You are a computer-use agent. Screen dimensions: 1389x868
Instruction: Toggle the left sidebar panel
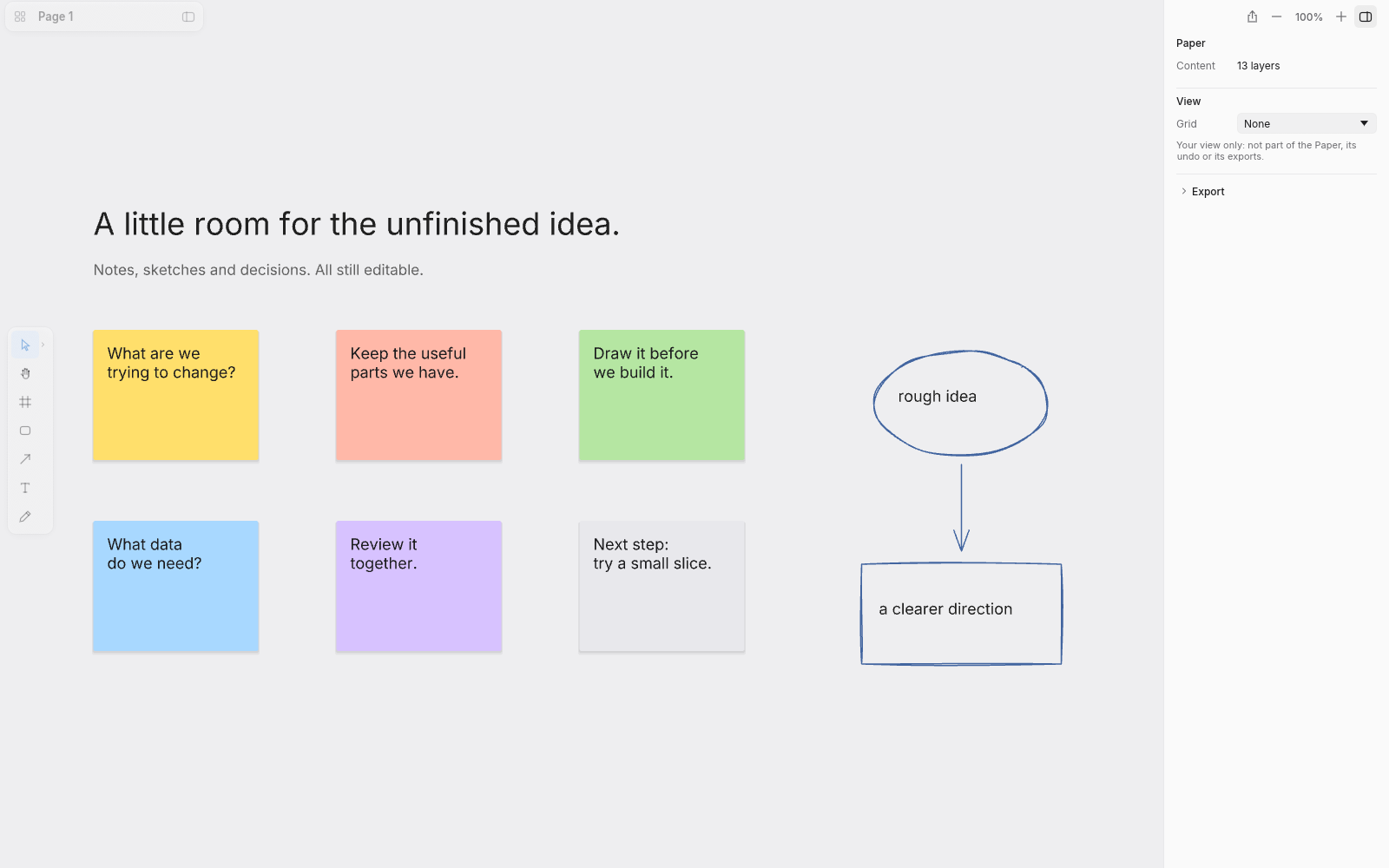coord(188,16)
